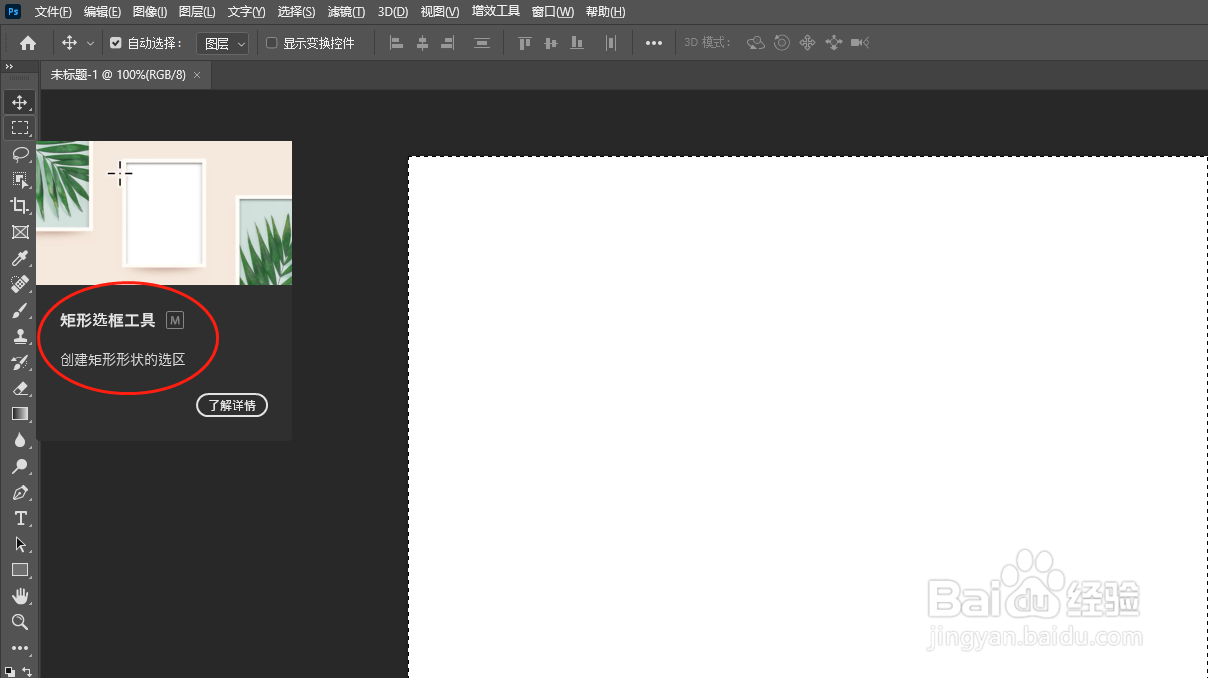Open the 增效工具 menu
This screenshot has height=678, width=1208.
point(496,11)
